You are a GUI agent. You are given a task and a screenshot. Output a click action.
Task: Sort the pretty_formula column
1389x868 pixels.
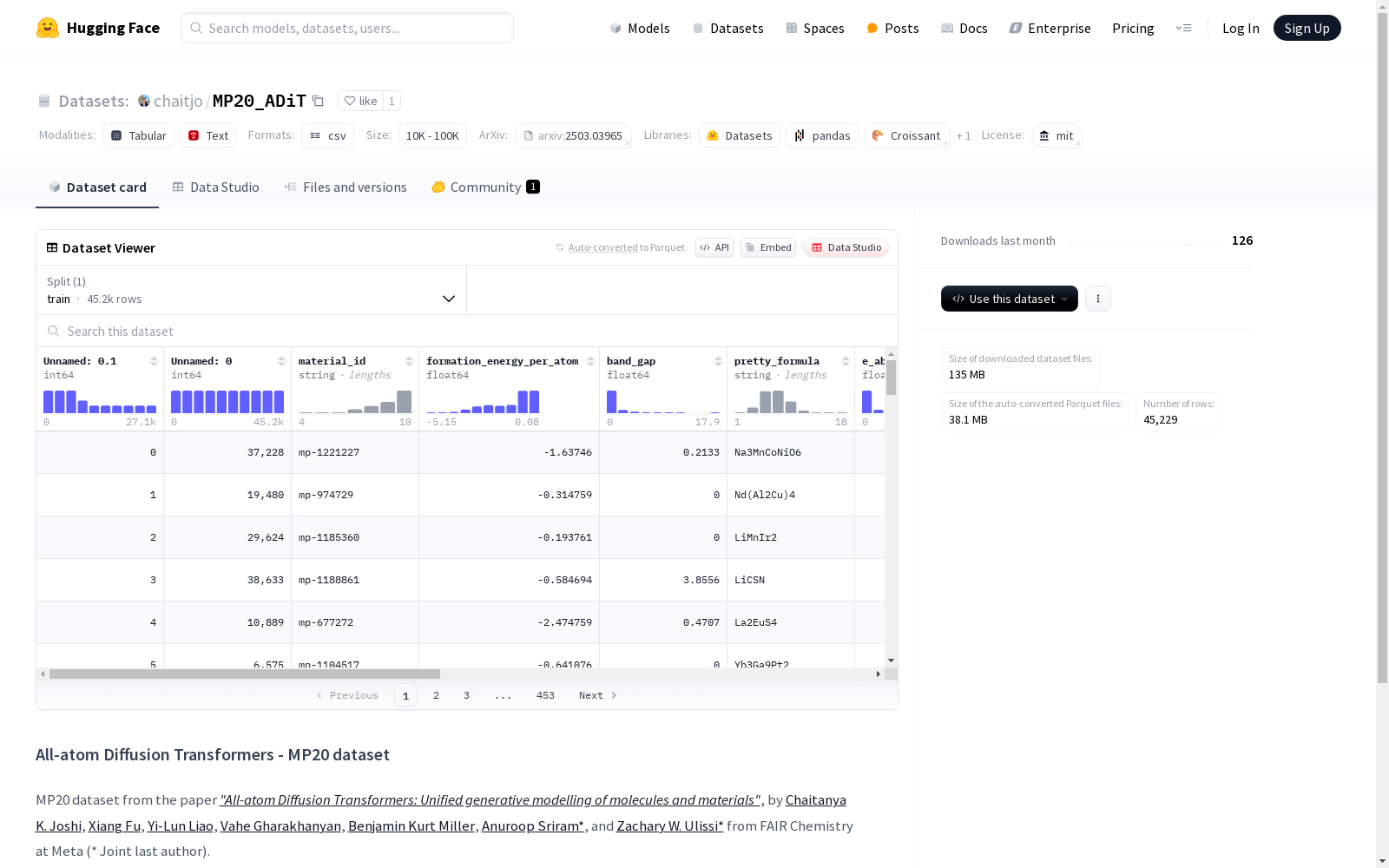click(846, 361)
